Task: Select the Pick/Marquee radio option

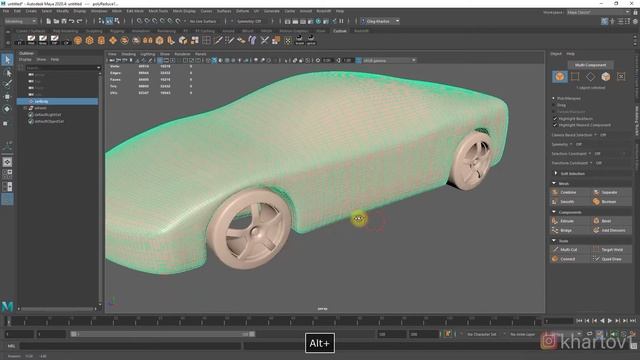Action: click(x=554, y=98)
